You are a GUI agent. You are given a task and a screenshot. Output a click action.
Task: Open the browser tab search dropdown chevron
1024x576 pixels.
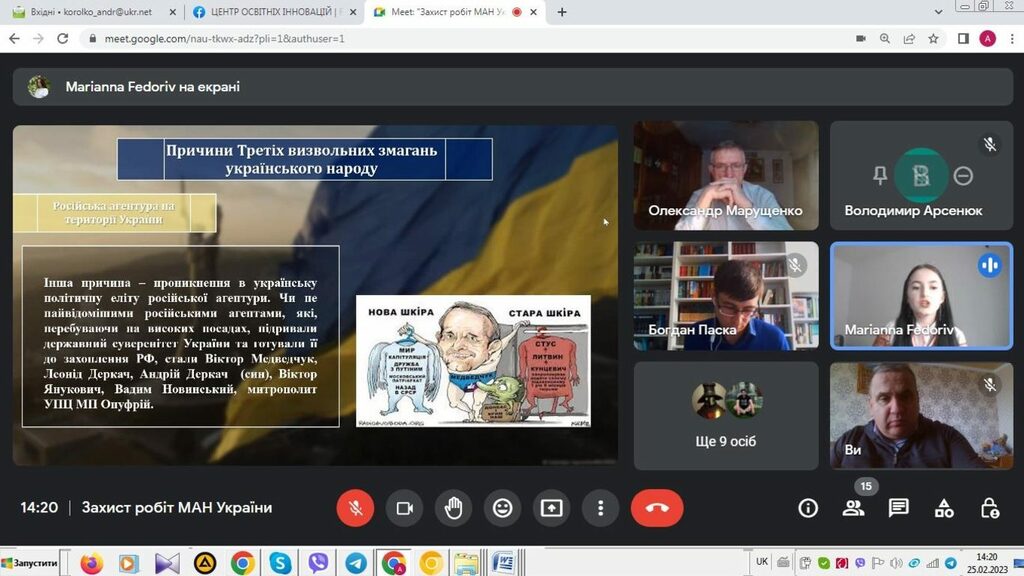pyautogui.click(x=938, y=12)
